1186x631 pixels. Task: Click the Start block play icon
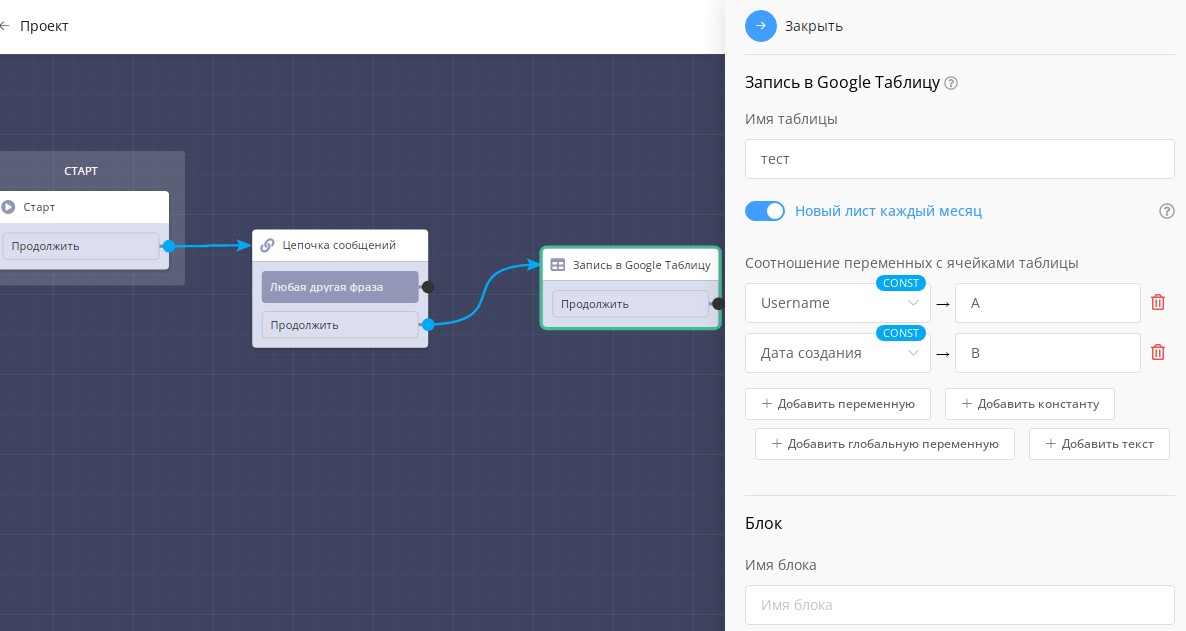coord(9,207)
